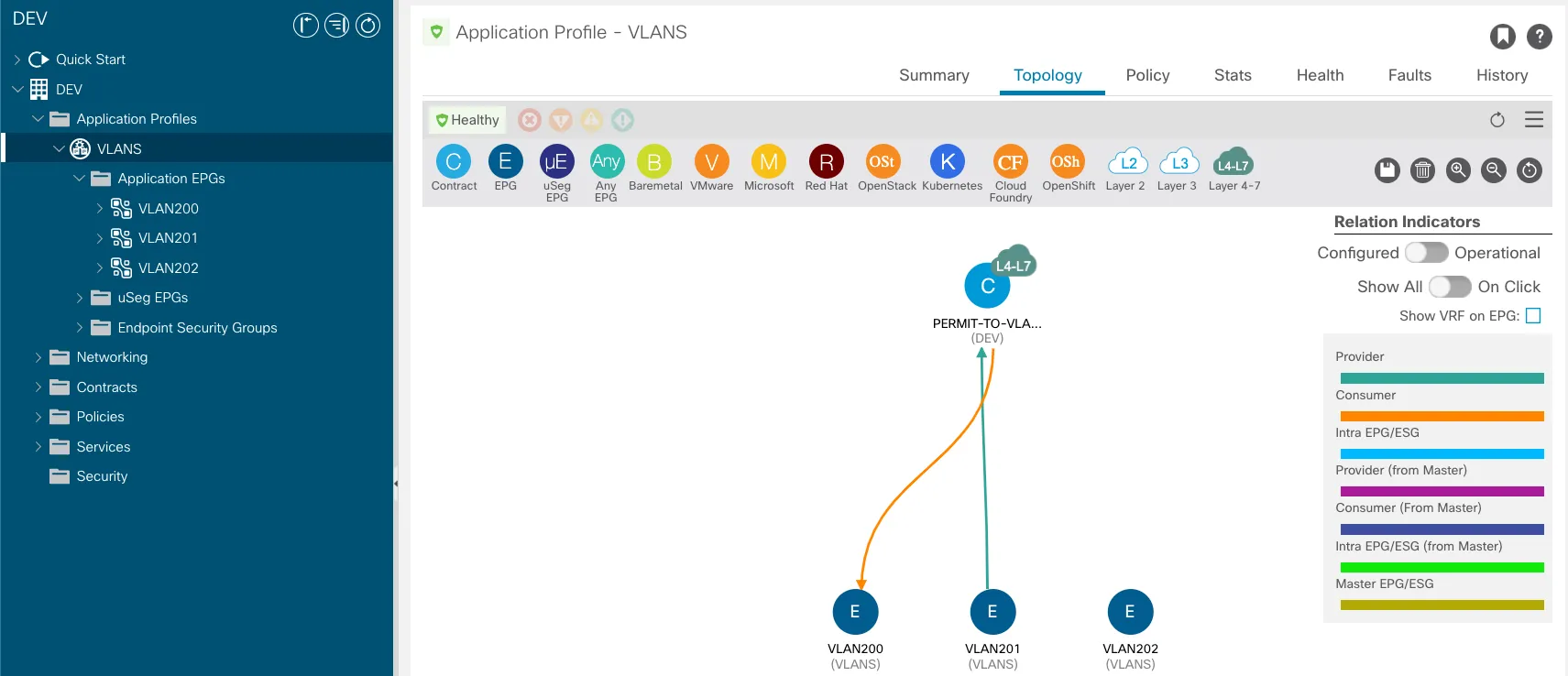Enable the Show VRF on EPG checkbox
This screenshot has height=676, width=1568.
(1533, 316)
